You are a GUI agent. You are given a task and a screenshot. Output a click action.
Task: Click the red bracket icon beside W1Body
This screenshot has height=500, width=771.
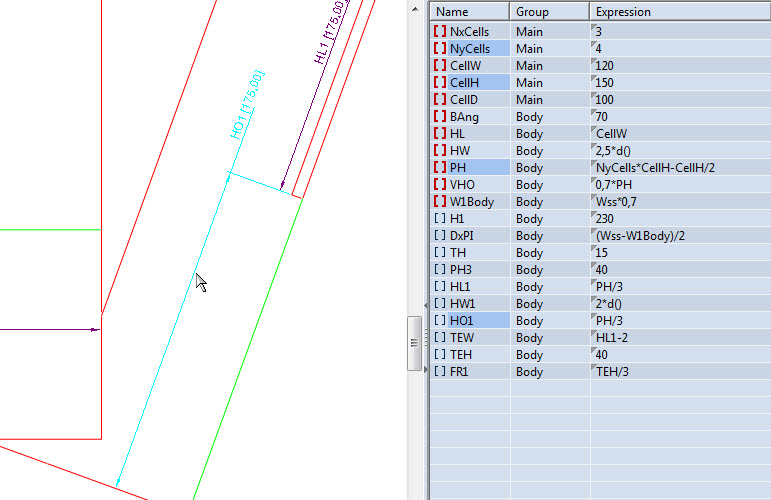440,202
